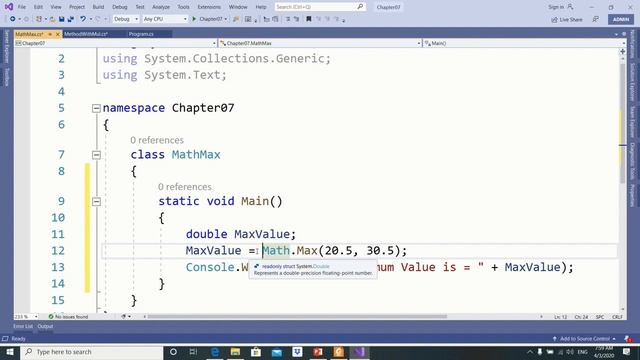The width and height of the screenshot is (640, 360).
Task: Click the Navigate Backward toolbar icon
Action: (12, 19)
